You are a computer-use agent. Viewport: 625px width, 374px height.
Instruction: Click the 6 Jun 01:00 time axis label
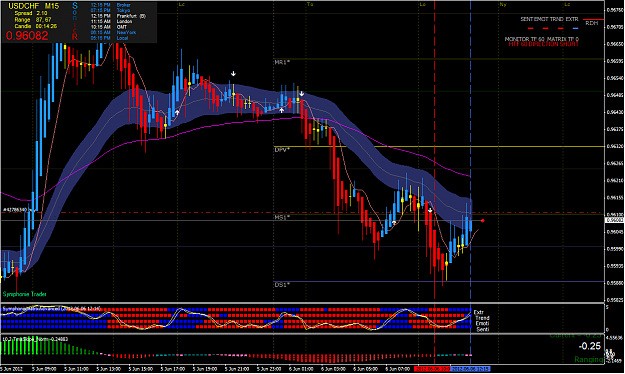coord(301,369)
